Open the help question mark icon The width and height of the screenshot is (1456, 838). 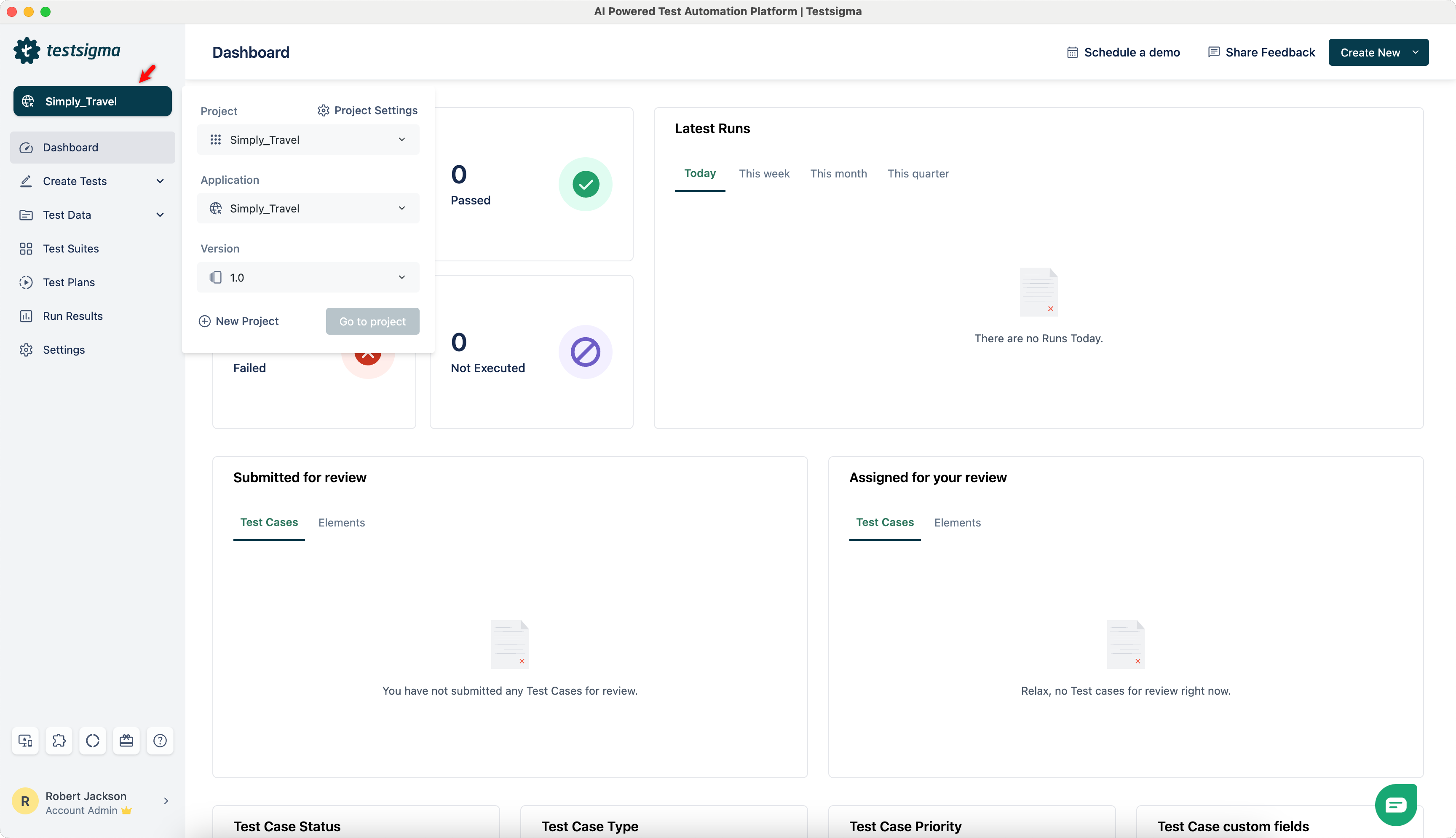(x=160, y=741)
